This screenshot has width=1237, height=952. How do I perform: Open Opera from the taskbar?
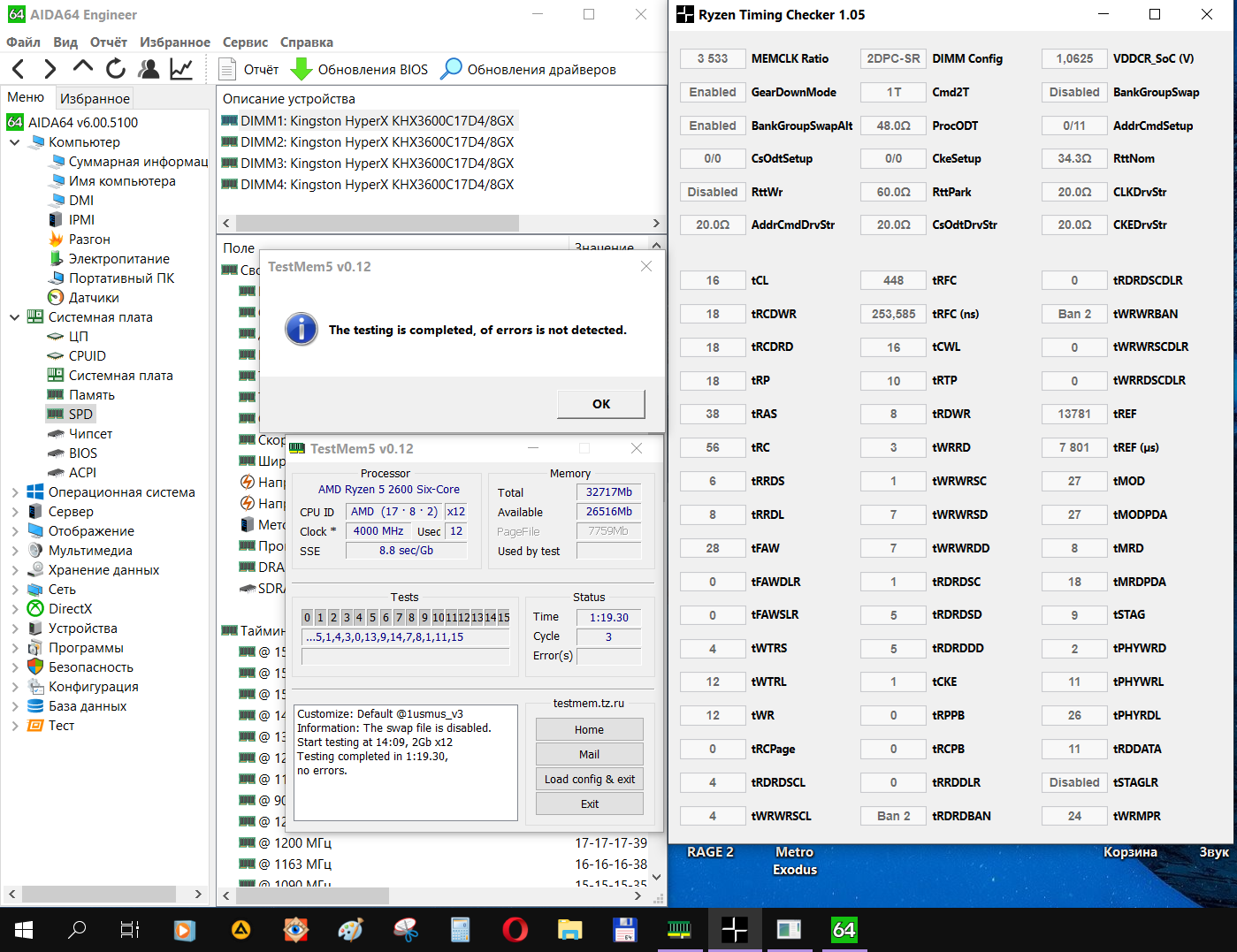coord(515,930)
